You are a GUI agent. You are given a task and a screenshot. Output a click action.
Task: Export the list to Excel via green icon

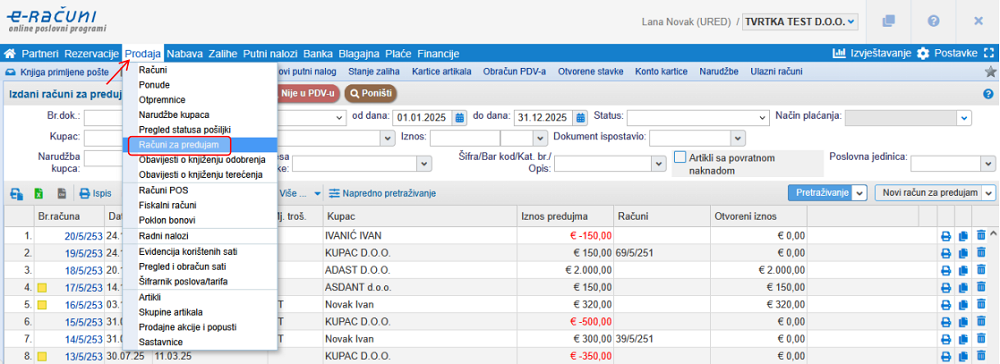click(x=38, y=193)
